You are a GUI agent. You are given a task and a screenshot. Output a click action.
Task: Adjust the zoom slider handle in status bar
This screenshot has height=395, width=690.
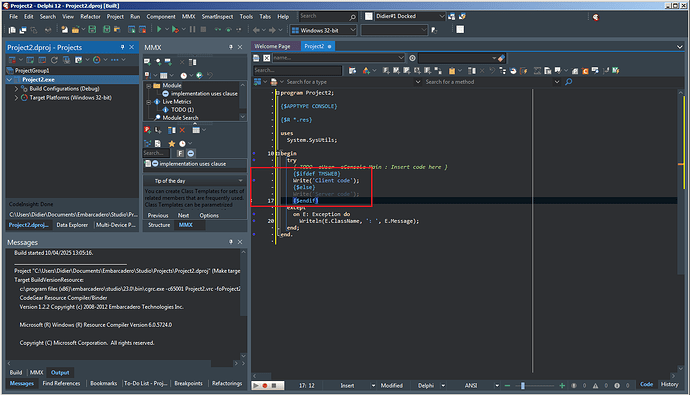(x=522, y=386)
